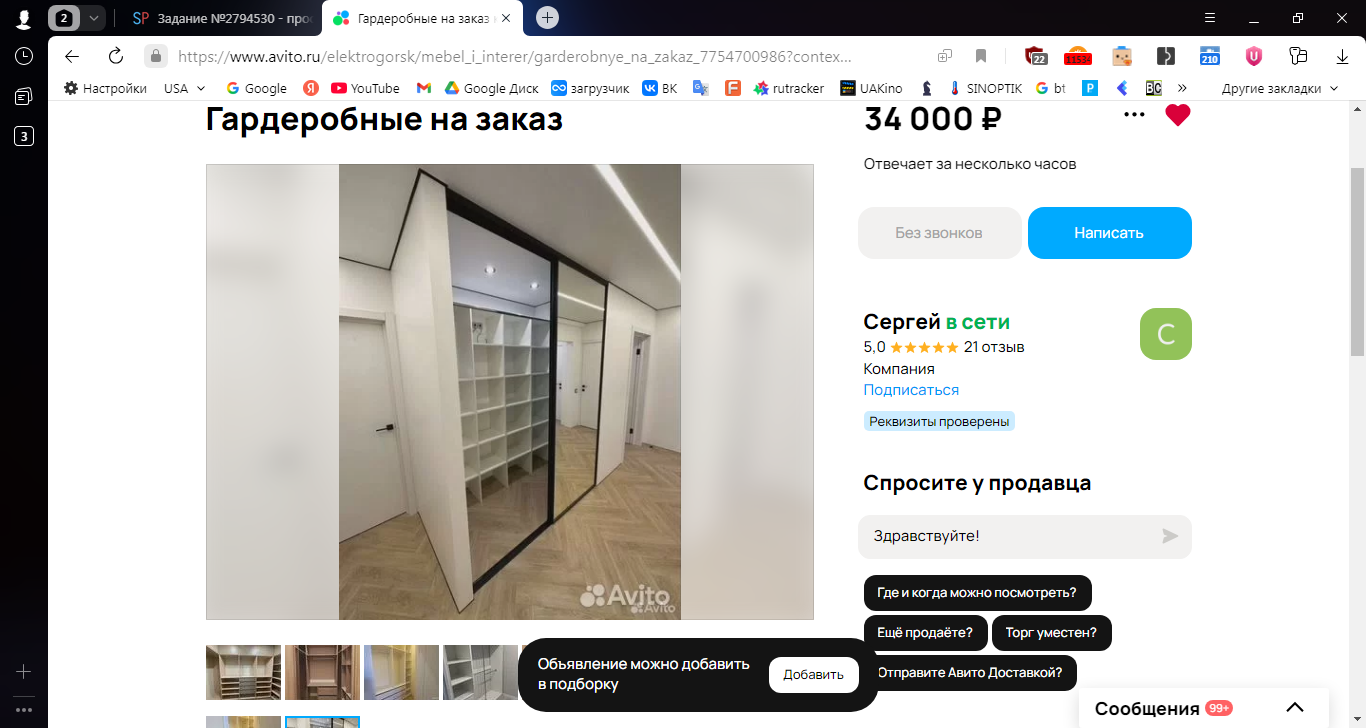The image size is (1366, 728).
Task: Open the downloads arrow icon
Action: 1342,56
